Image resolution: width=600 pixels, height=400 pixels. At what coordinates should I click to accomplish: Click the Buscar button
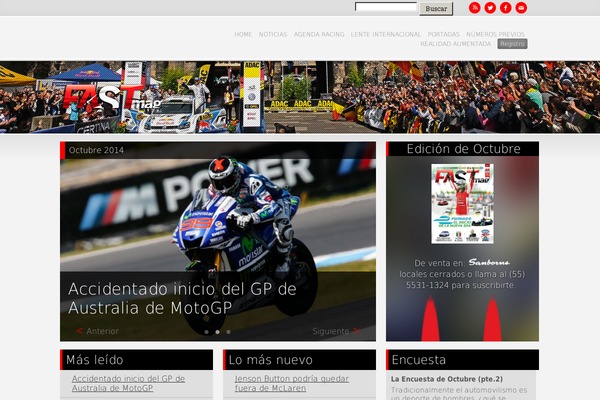[436, 8]
